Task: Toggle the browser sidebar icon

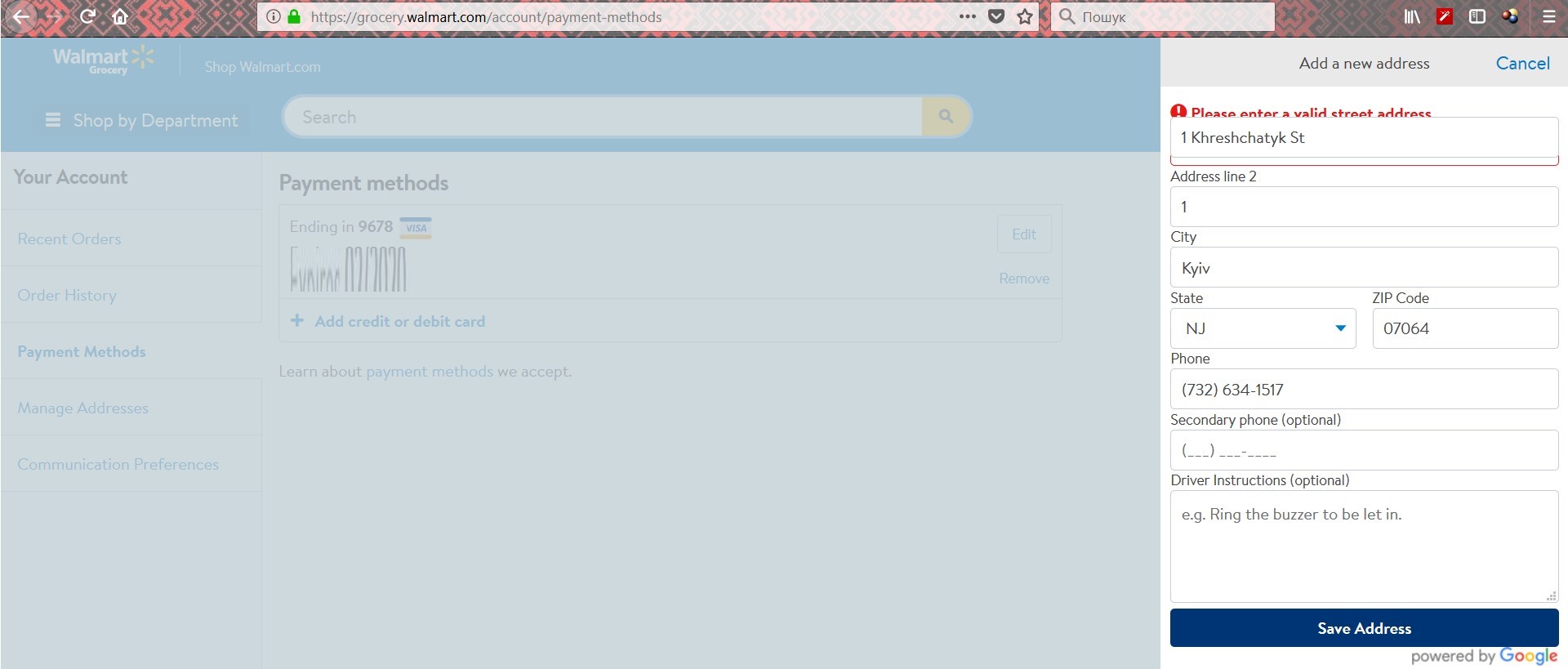Action: pos(1477,16)
